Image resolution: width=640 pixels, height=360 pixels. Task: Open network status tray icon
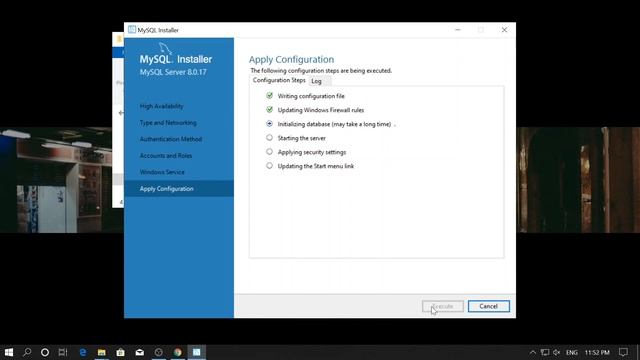[545, 352]
